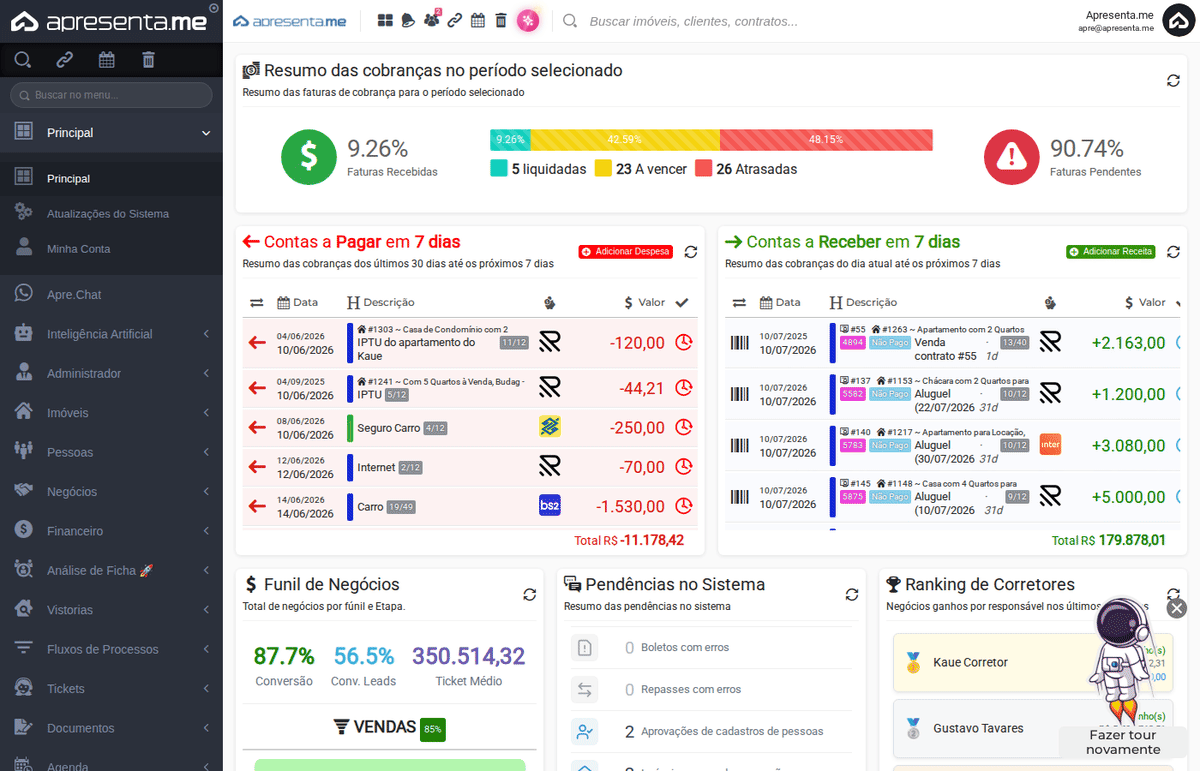Expand the Vistorias menu
1200x771 pixels.
tap(111, 610)
